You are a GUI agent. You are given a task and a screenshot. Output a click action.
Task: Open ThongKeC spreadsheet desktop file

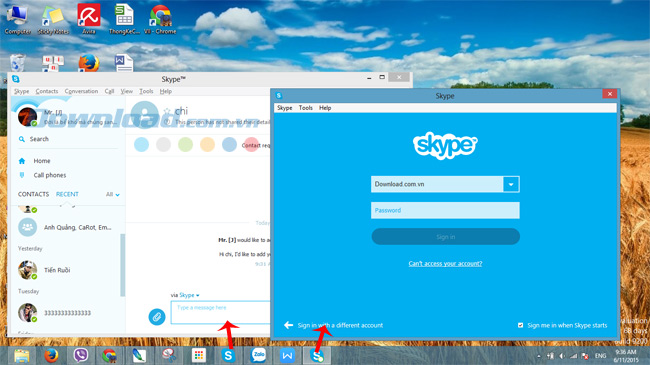tap(124, 19)
